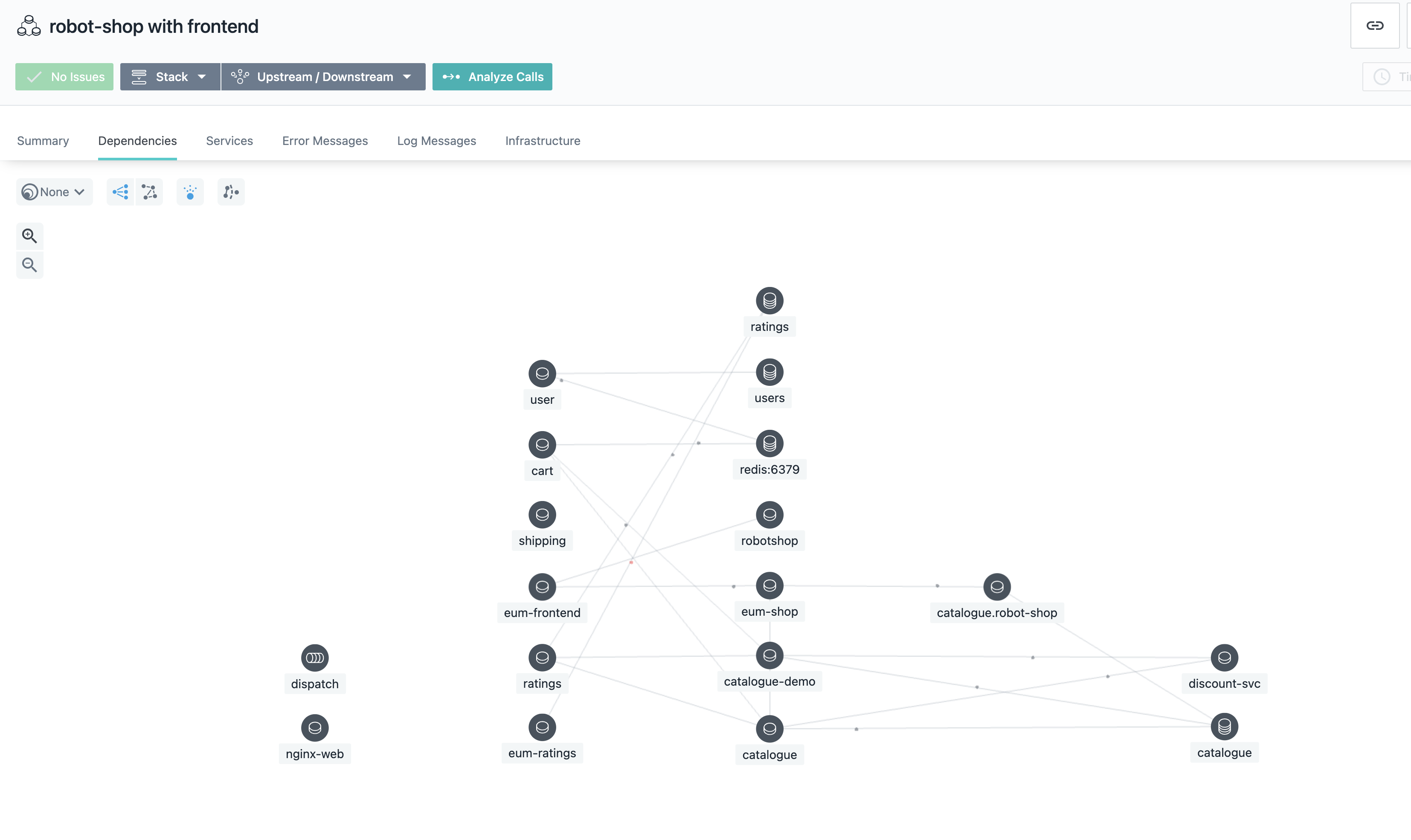Select the nginx-web node label
The height and width of the screenshot is (840, 1411).
click(315, 754)
